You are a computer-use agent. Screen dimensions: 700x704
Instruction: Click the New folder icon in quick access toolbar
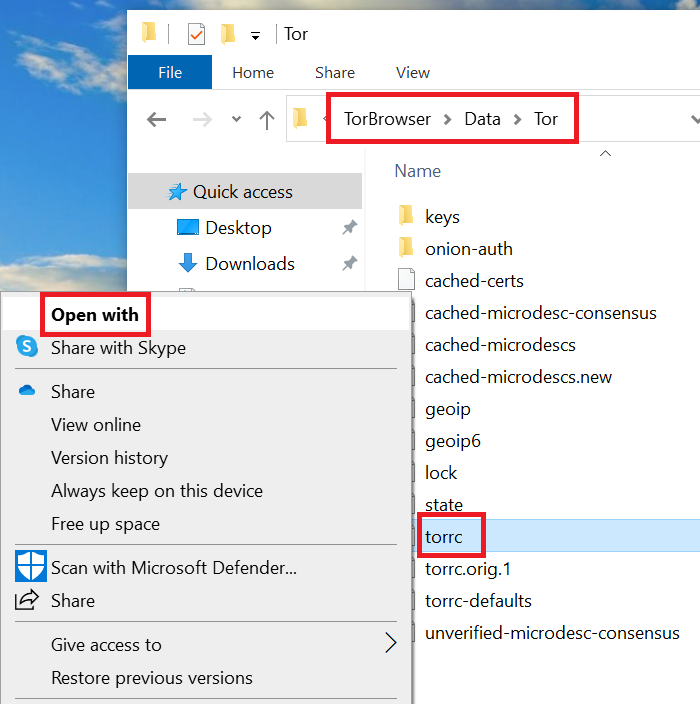228,34
